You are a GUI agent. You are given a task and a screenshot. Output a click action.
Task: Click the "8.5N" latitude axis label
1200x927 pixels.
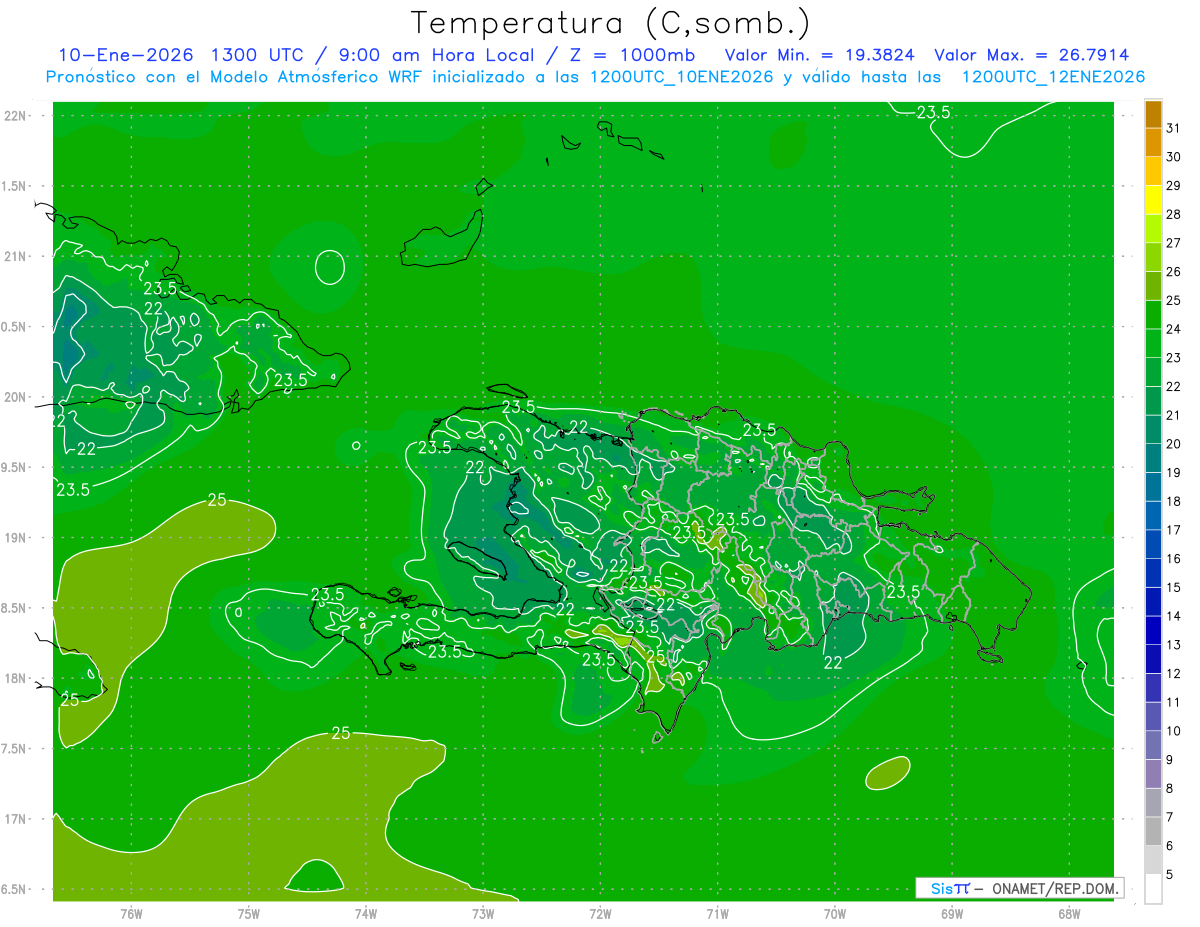tap(15, 608)
